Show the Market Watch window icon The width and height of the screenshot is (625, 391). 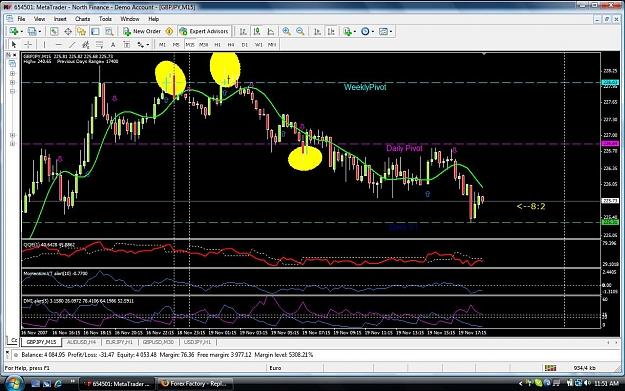54,31
